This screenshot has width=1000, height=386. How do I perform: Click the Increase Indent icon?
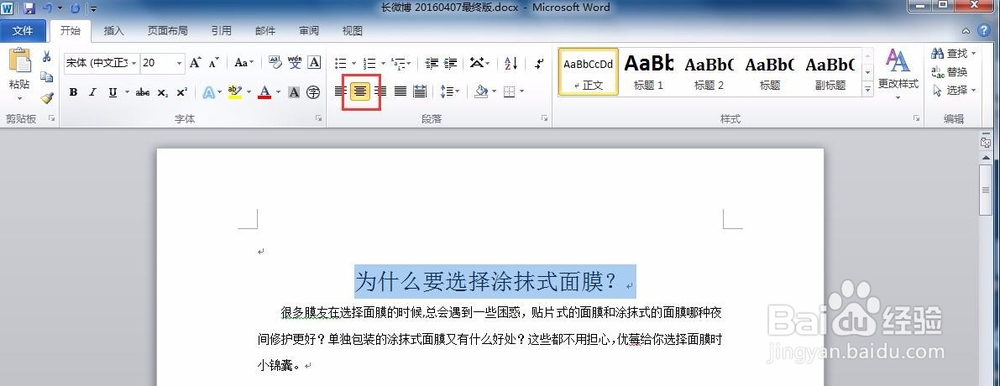(451, 63)
